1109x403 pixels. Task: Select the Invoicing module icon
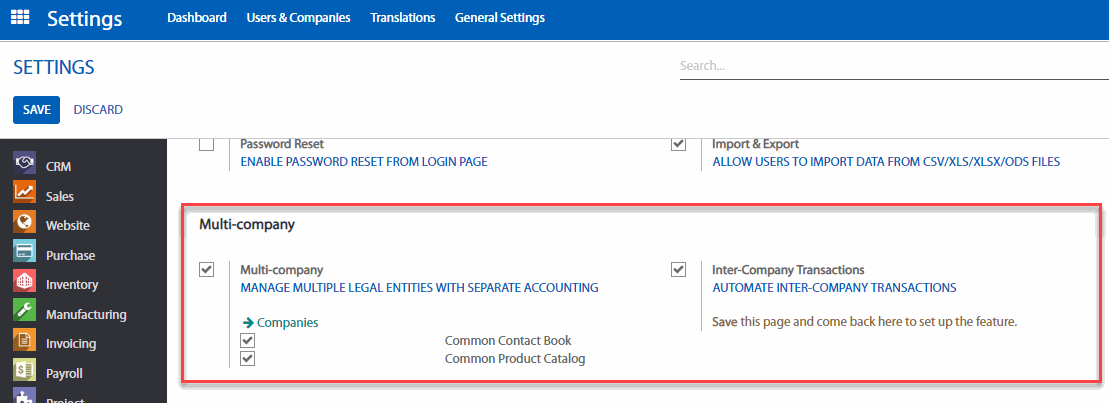(x=26, y=341)
